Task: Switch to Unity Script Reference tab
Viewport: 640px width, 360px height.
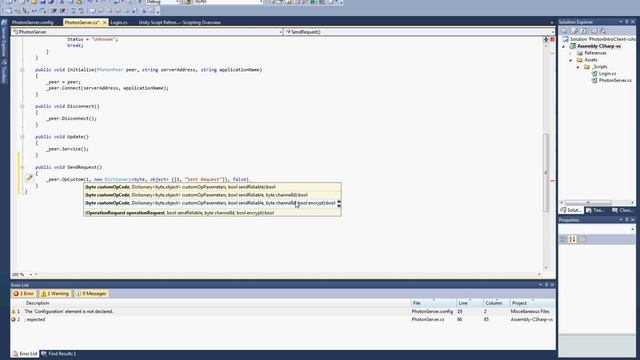Action: tap(180, 22)
